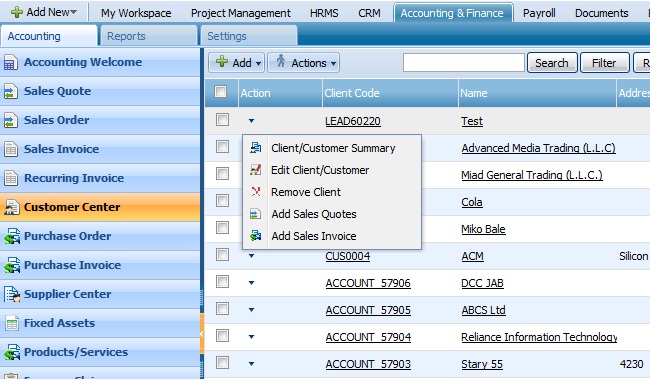Viewport: 650px width, 380px height.
Task: Click the Add Sales Invoice menu icon
Action: tap(256, 235)
